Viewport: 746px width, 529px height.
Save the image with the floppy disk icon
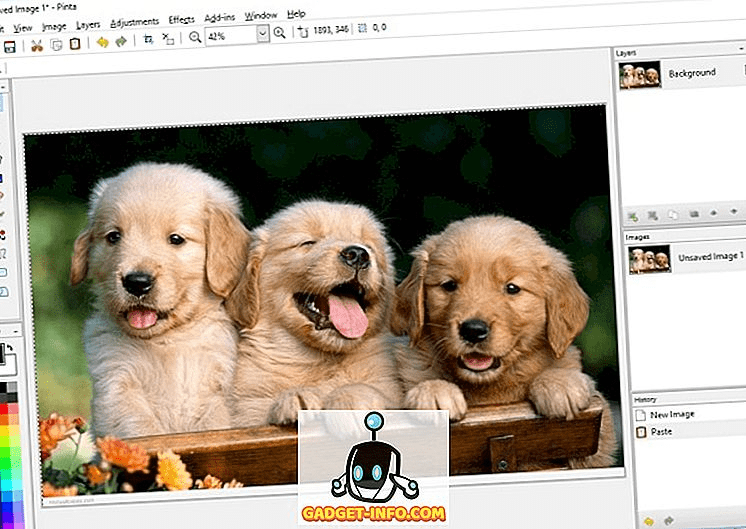click(10, 47)
